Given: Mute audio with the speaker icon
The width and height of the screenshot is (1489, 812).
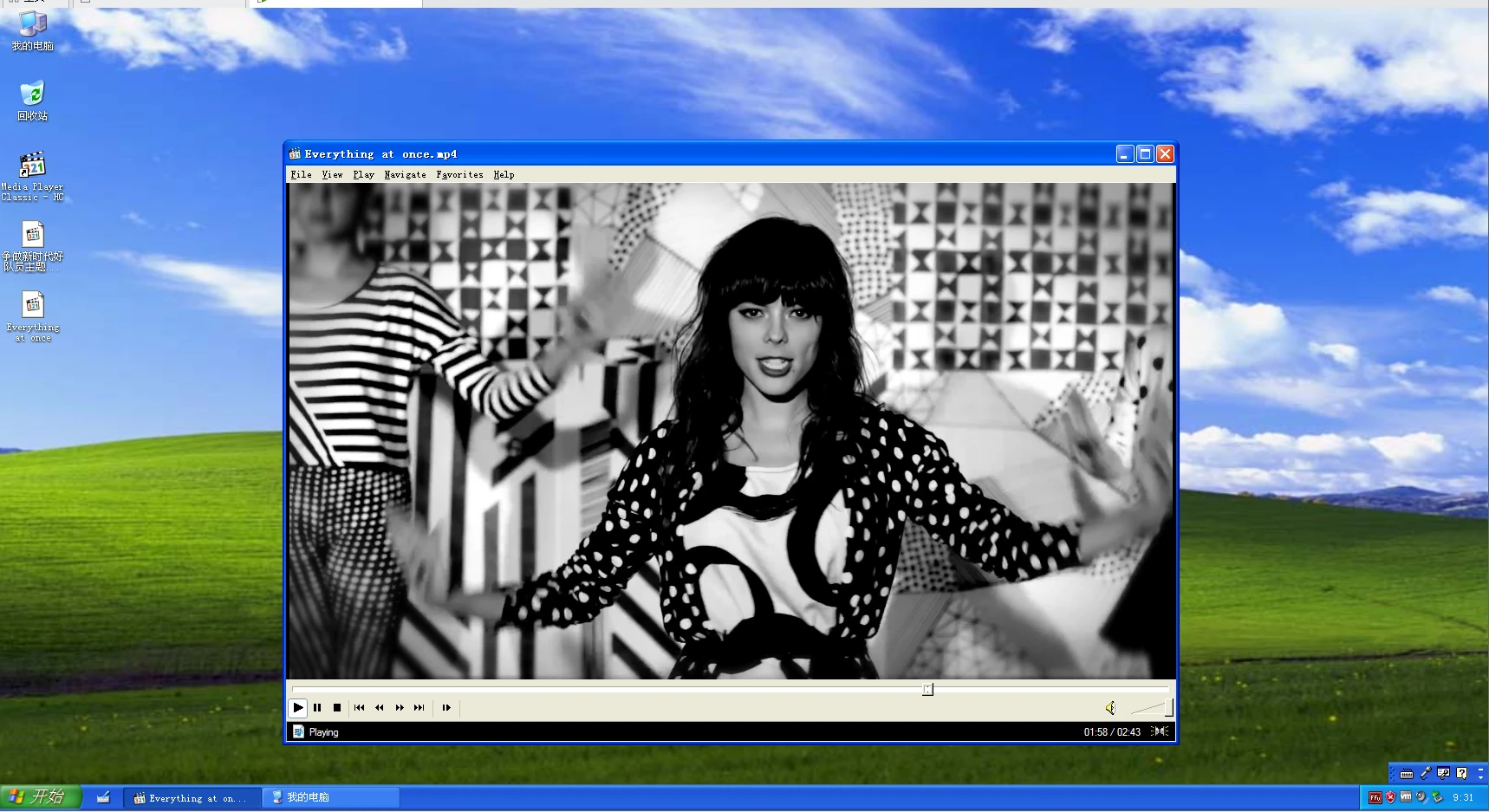Looking at the screenshot, I should pos(1109,708).
